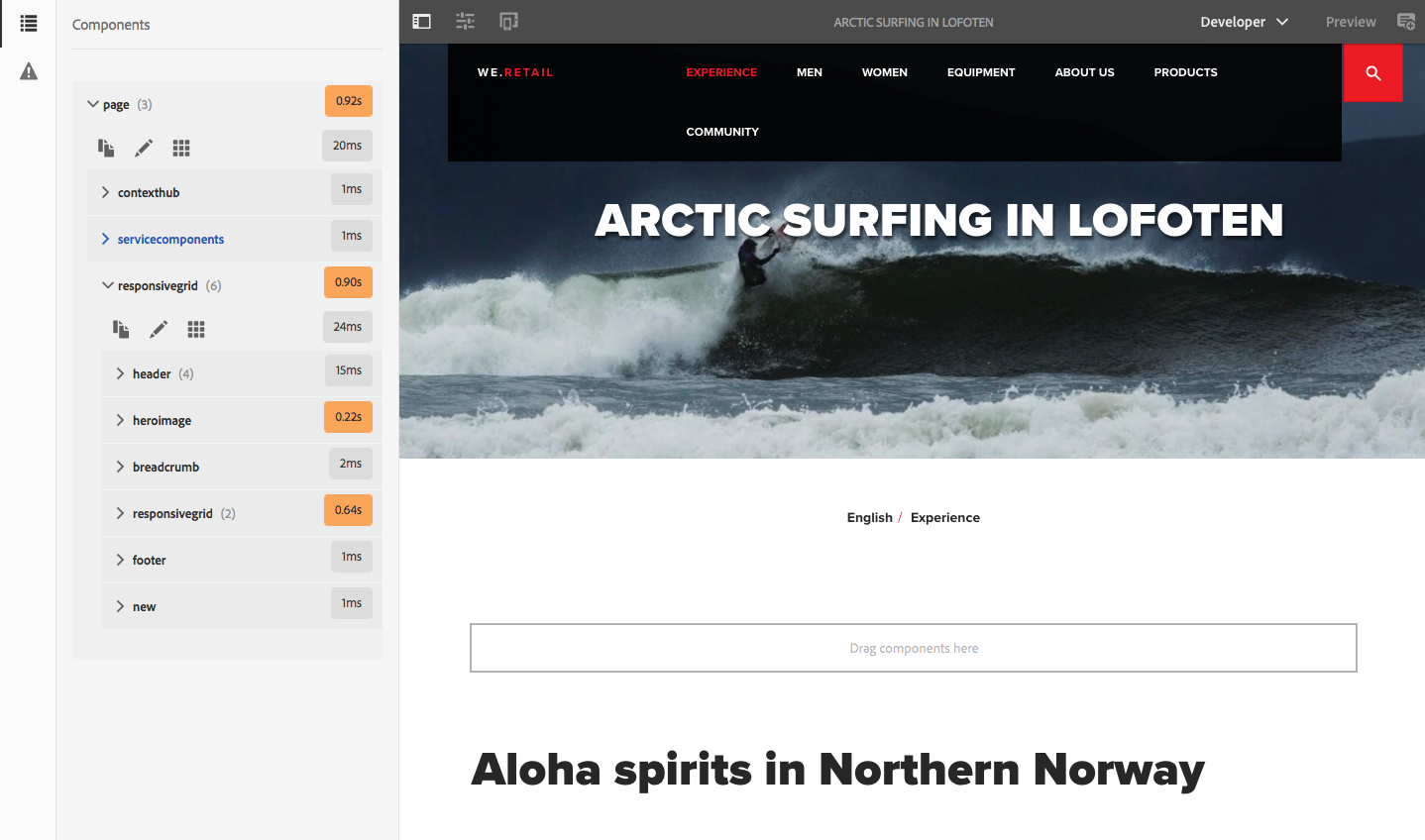Click the view script icon under page
The width and height of the screenshot is (1425, 840).
[106, 148]
